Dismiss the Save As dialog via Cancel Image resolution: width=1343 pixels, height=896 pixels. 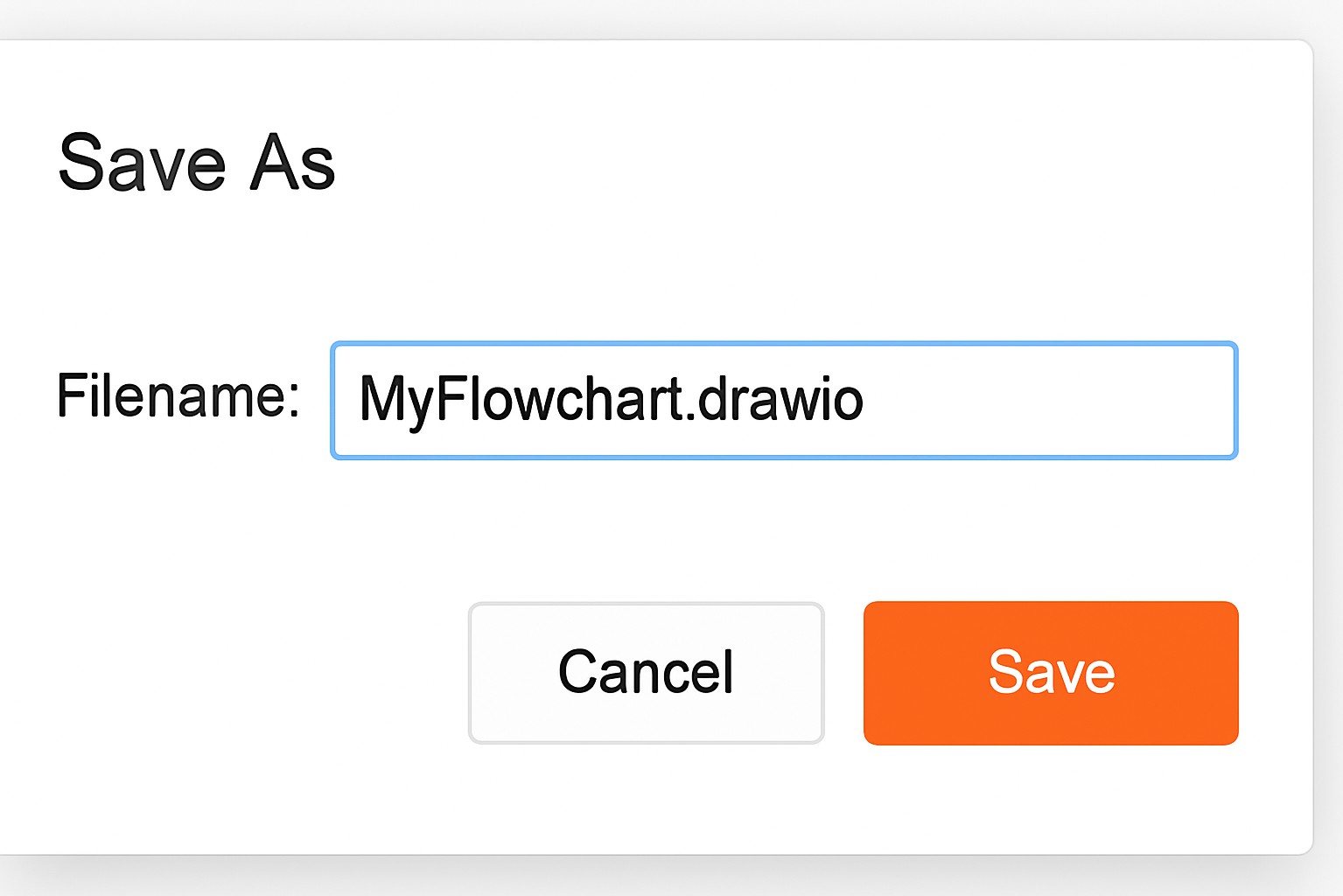pyautogui.click(x=646, y=673)
